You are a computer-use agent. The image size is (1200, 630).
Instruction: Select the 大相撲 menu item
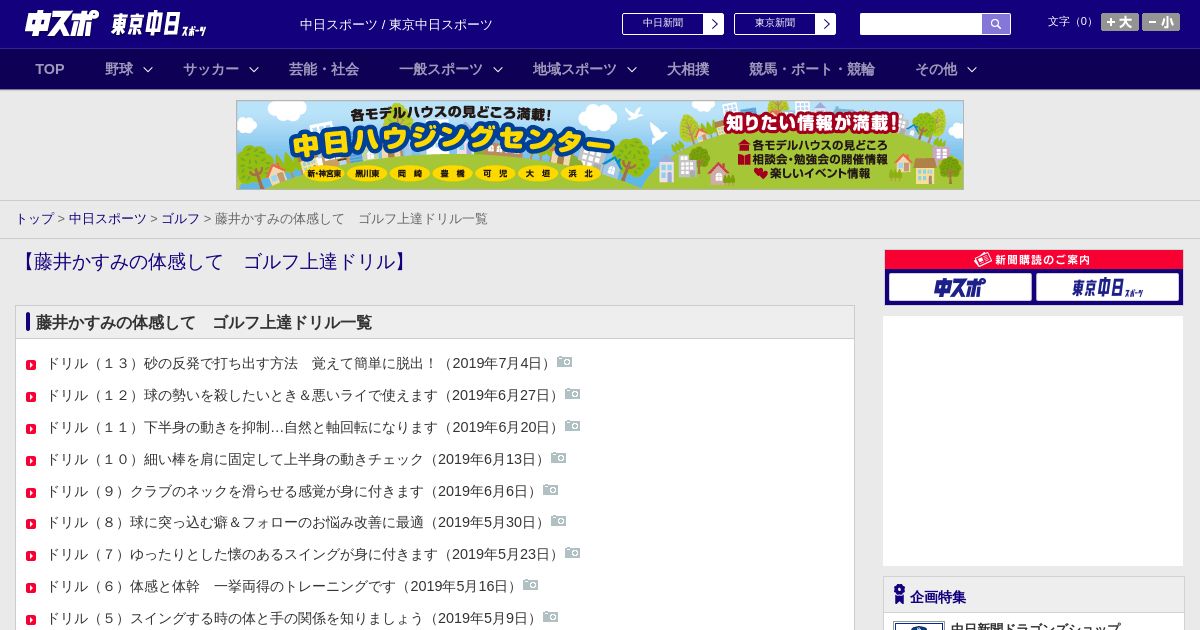click(x=688, y=69)
